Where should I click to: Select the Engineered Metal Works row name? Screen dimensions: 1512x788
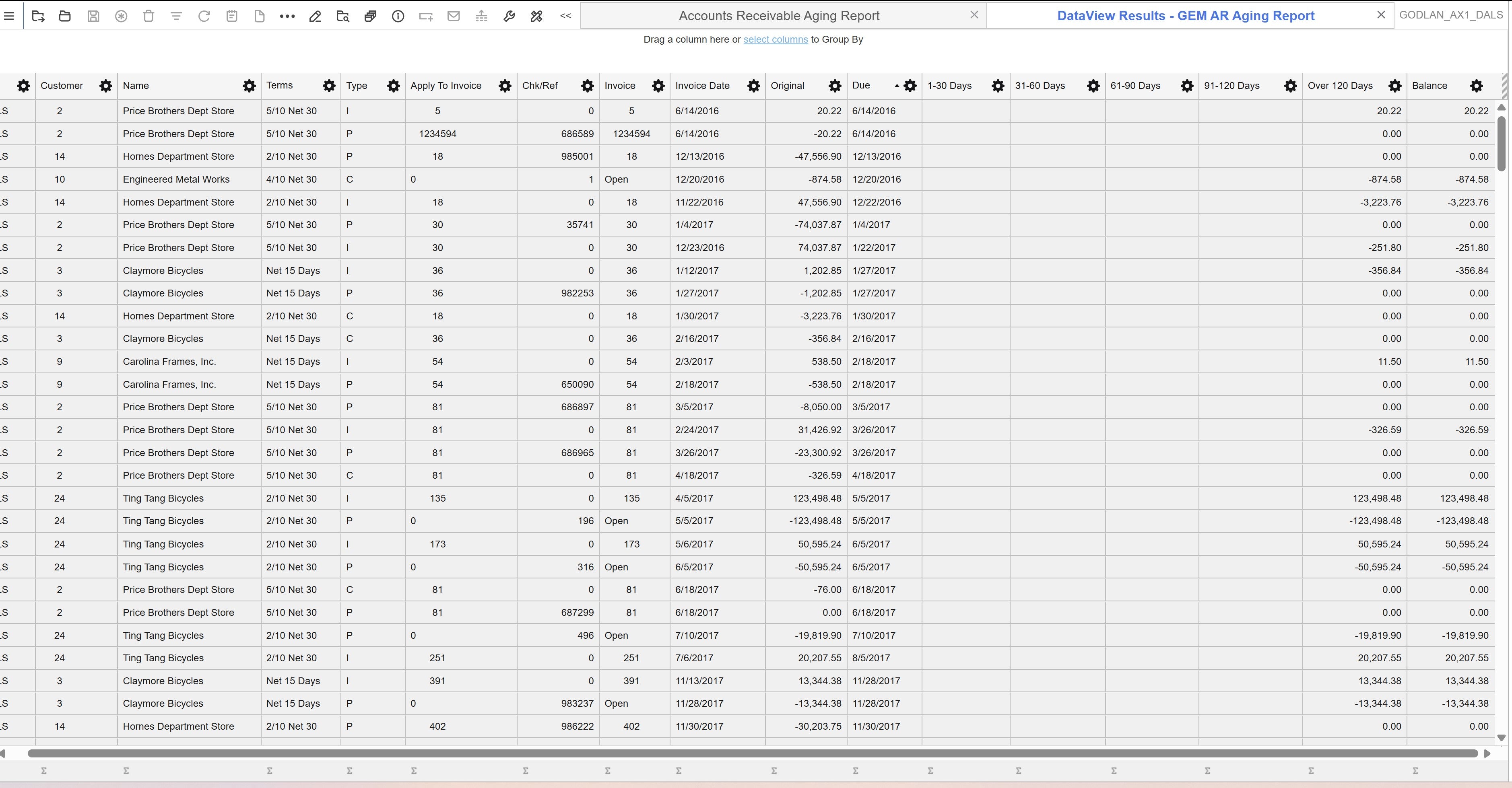[x=176, y=179]
